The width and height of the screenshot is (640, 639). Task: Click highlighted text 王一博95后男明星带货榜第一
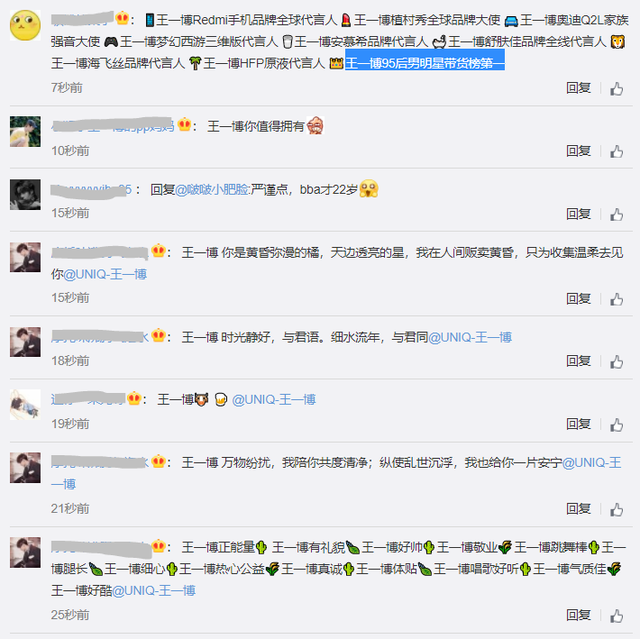pos(425,63)
